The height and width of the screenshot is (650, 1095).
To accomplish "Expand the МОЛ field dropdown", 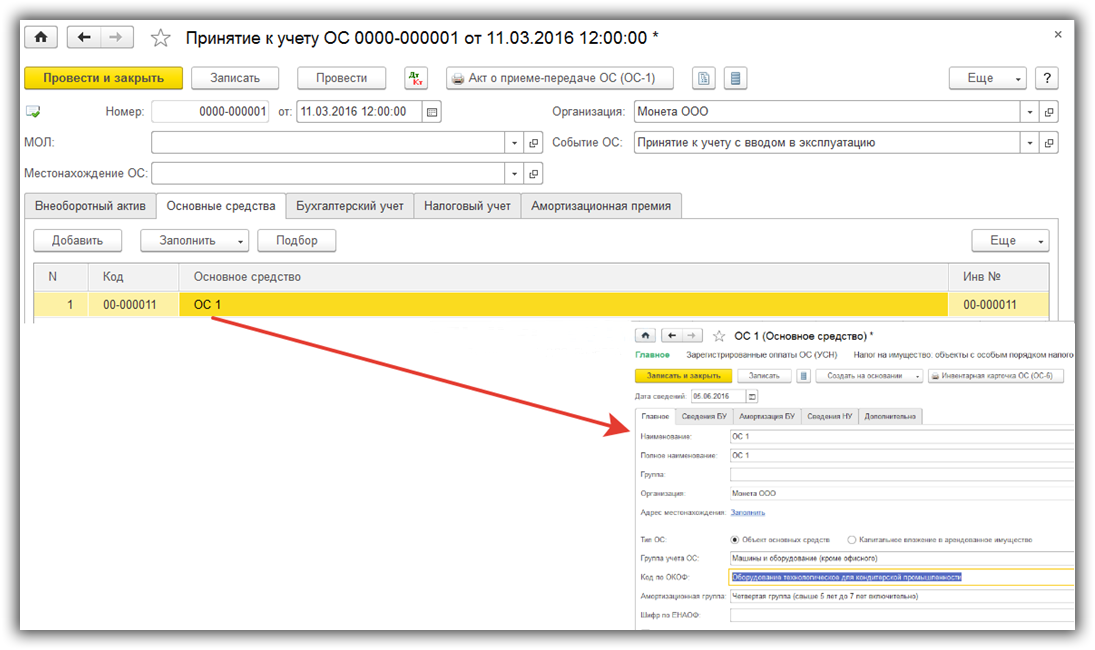I will (515, 143).
